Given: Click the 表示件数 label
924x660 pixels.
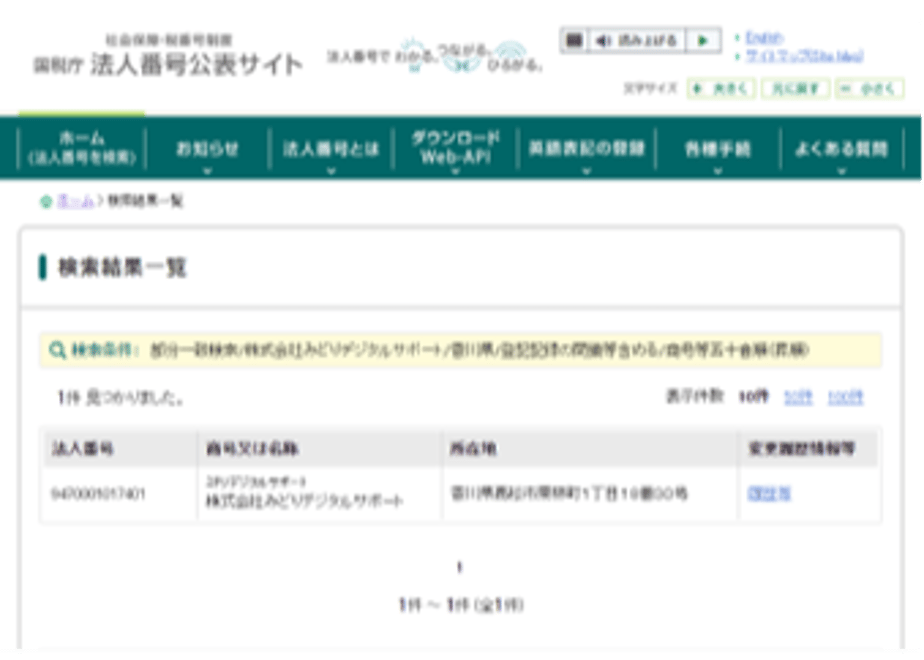Looking at the screenshot, I should [695, 396].
